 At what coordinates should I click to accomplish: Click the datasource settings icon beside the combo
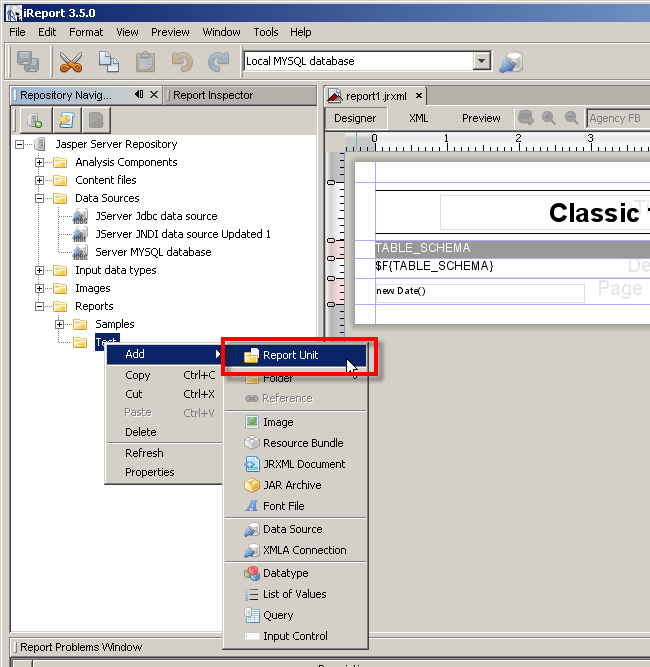[x=511, y=62]
